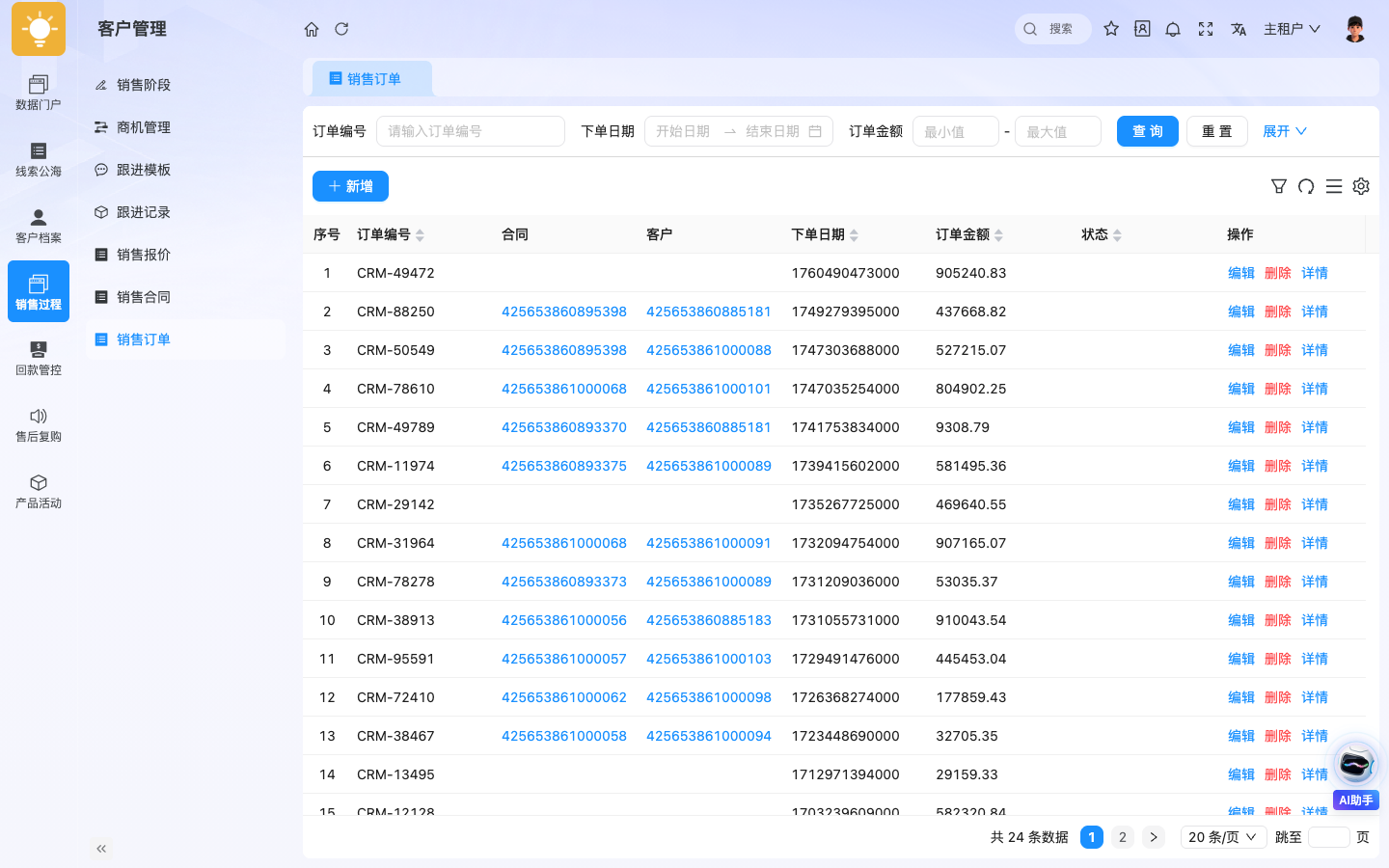This screenshot has width=1389, height=868.
Task: Open the 跟进模板 menu item
Action: (x=185, y=170)
